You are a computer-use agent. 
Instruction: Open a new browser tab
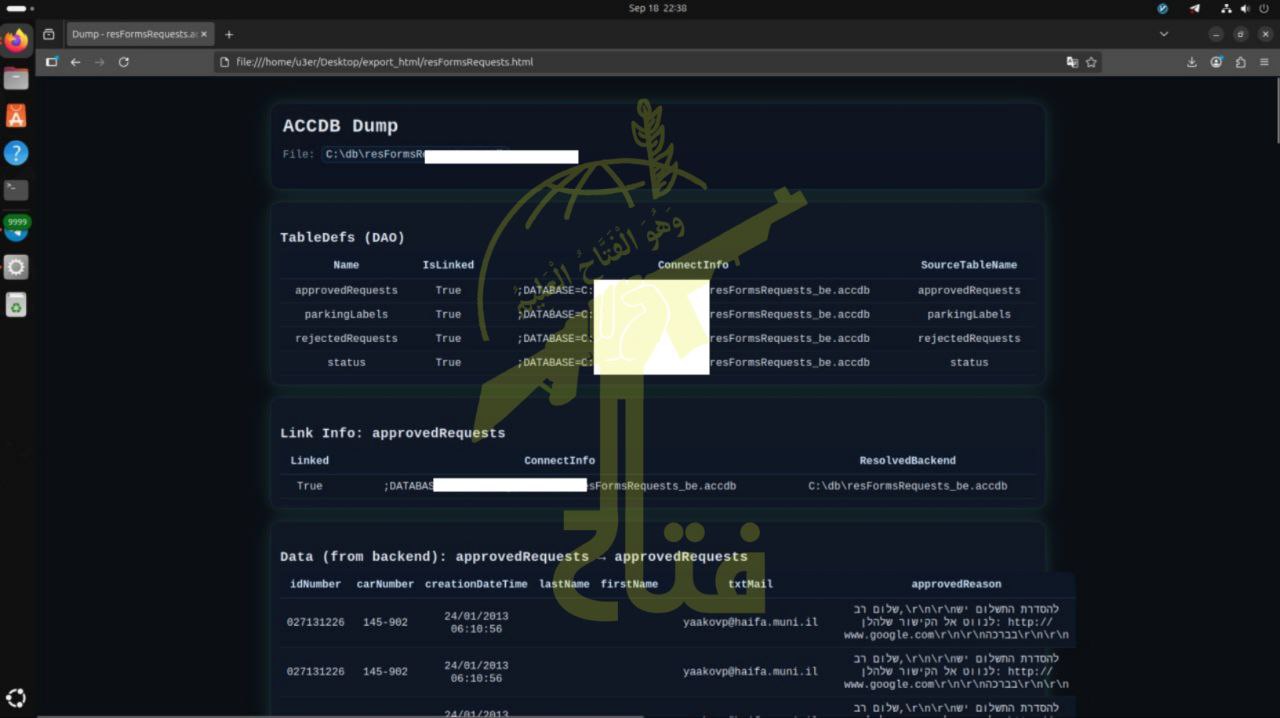[x=229, y=34]
